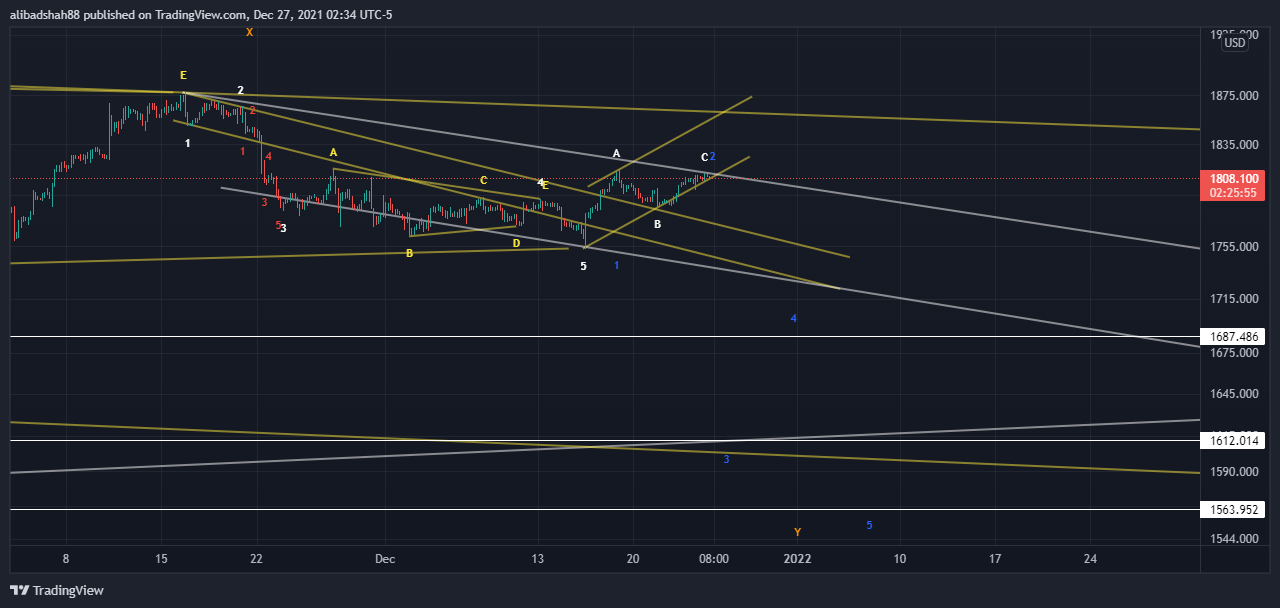The image size is (1280, 608).
Task: Select the white 5 wave label
Action: pos(584,267)
